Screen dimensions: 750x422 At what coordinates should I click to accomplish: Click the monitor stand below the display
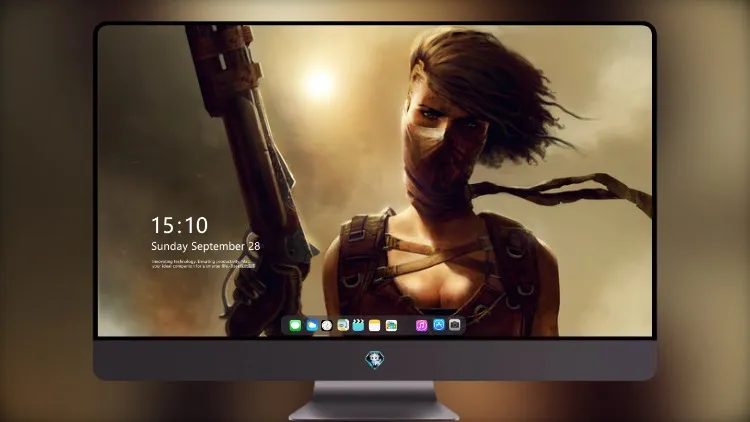(x=374, y=401)
